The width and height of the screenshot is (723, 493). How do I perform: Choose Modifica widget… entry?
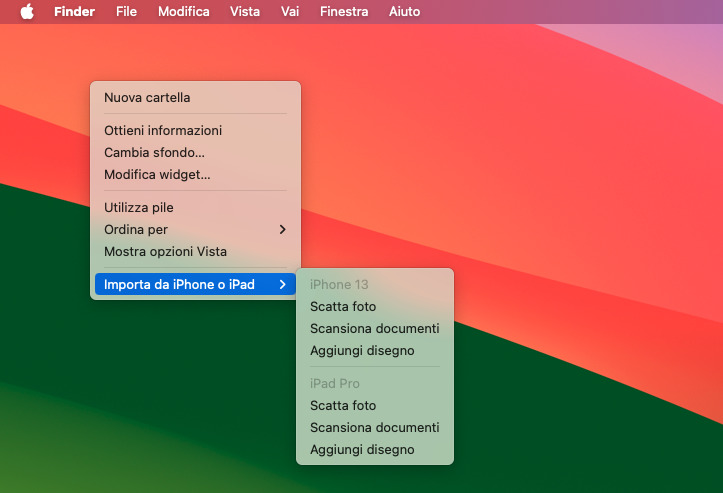tap(157, 174)
